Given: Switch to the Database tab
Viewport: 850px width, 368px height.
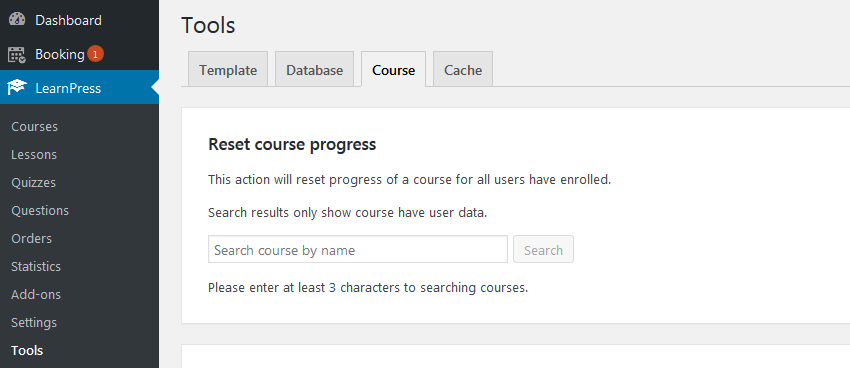Looking at the screenshot, I should coord(314,69).
